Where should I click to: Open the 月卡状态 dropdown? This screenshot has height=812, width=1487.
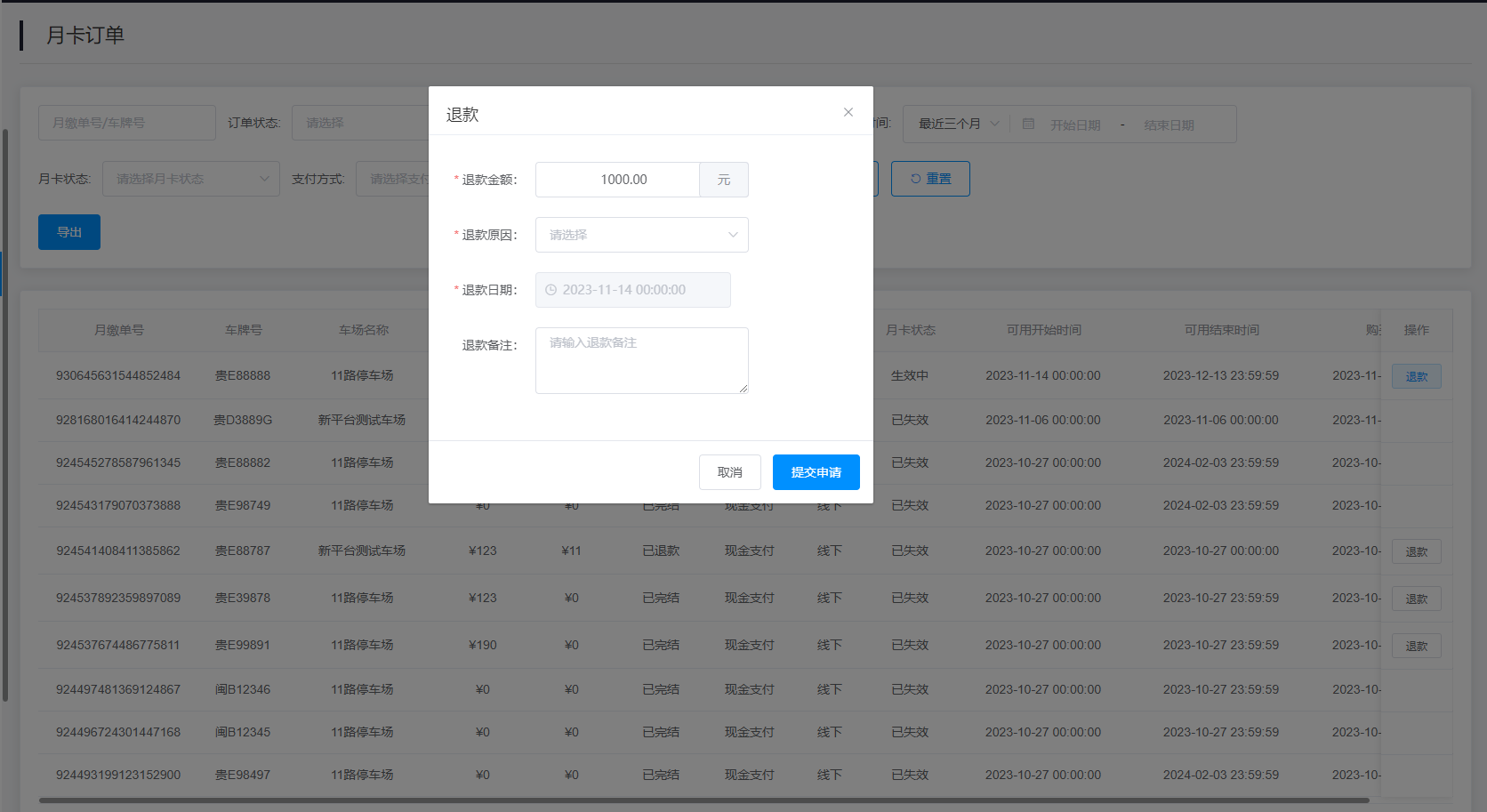point(190,179)
